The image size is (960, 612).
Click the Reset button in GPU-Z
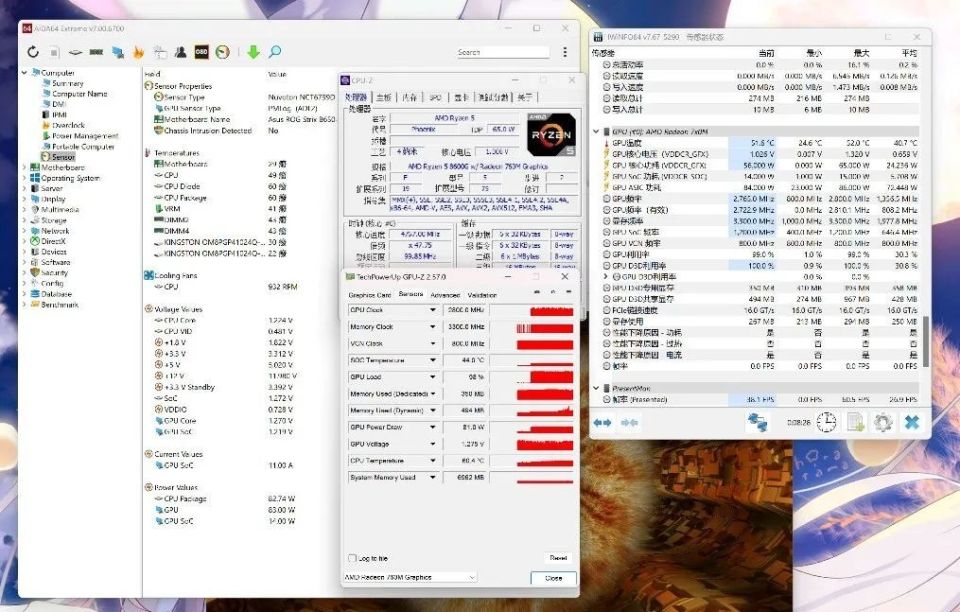coord(558,558)
